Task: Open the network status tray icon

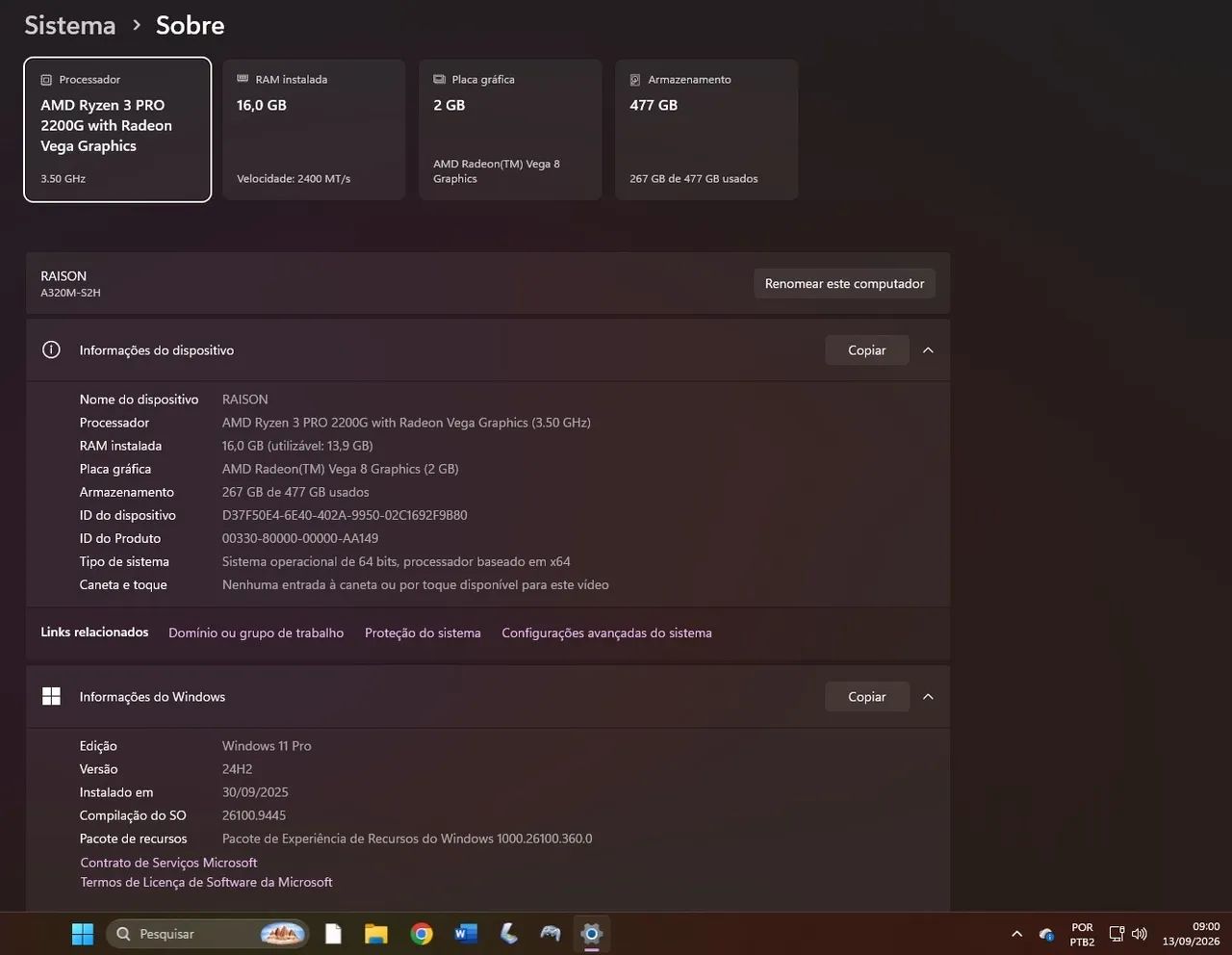Action: [1116, 934]
